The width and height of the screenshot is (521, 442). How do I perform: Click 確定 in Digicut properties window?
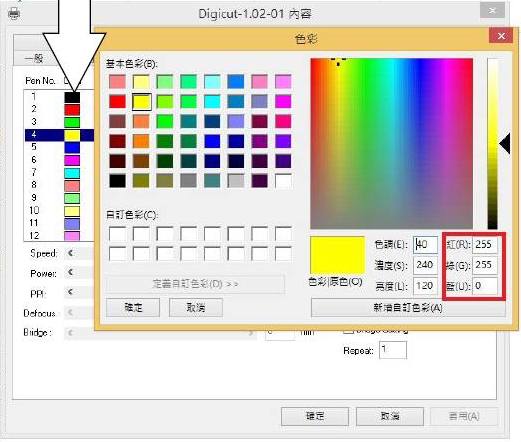[x=315, y=416]
